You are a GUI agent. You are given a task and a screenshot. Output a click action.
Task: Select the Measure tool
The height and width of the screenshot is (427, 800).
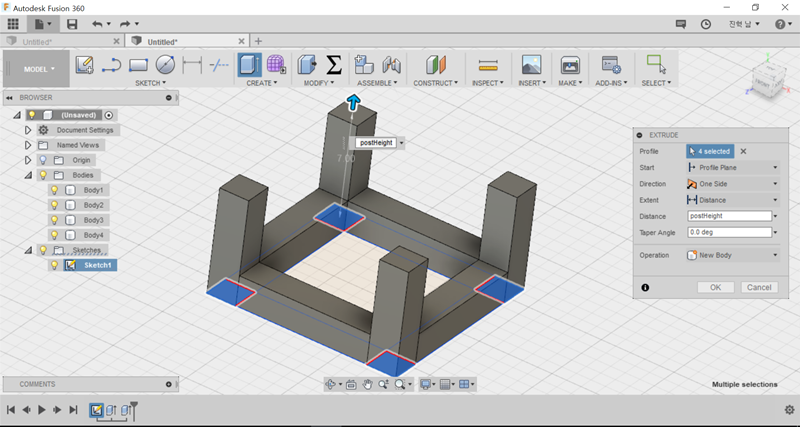coord(488,65)
